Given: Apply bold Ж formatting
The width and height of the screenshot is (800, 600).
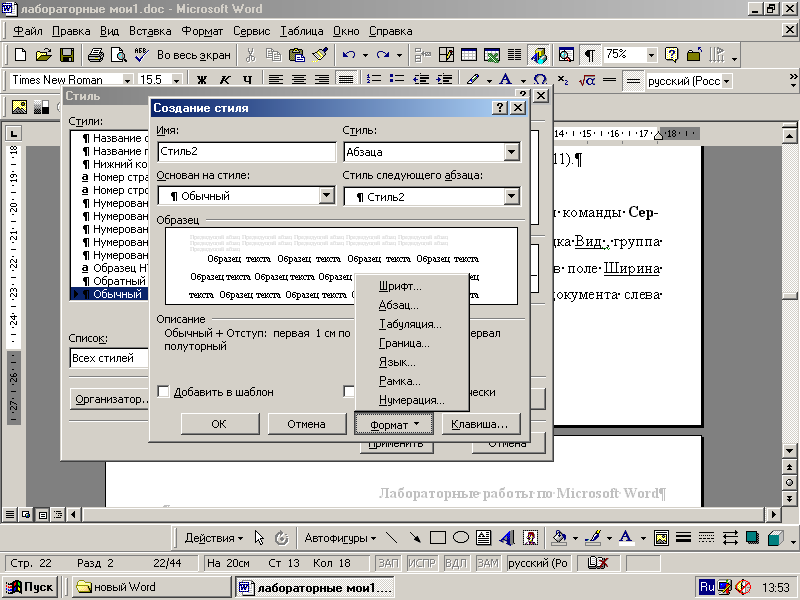Looking at the screenshot, I should tap(202, 80).
